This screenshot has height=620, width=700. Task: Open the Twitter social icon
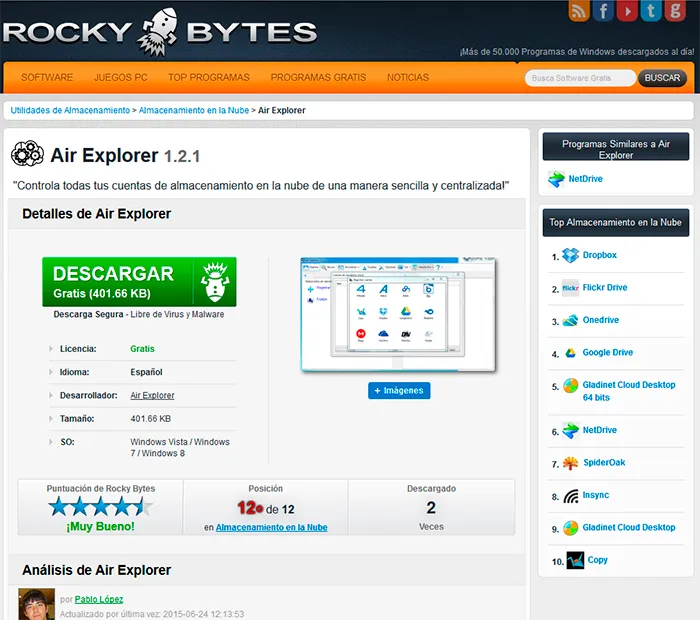[x=651, y=10]
